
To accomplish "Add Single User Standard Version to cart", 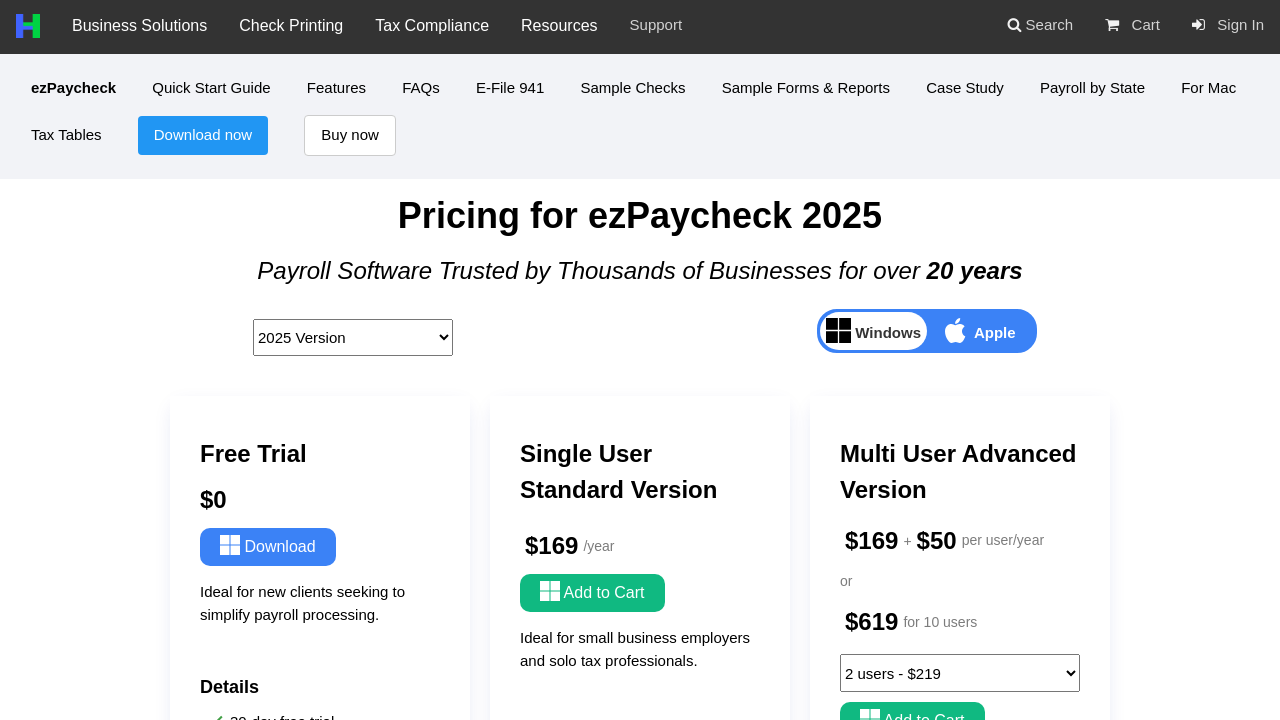I will 592,593.
